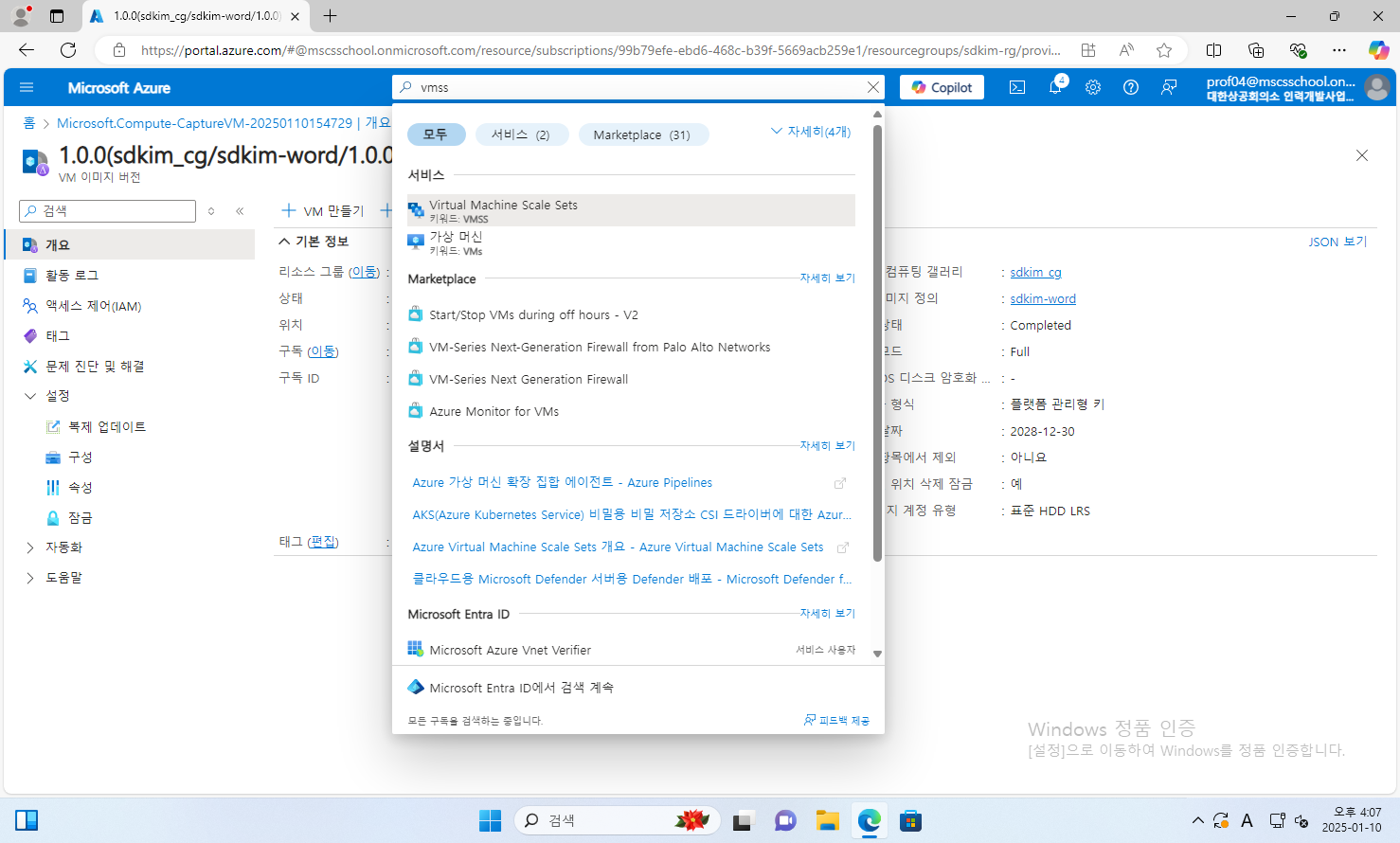Collapse the 기본 정보 section
Image resolution: width=1400 pixels, height=843 pixels.
314,242
